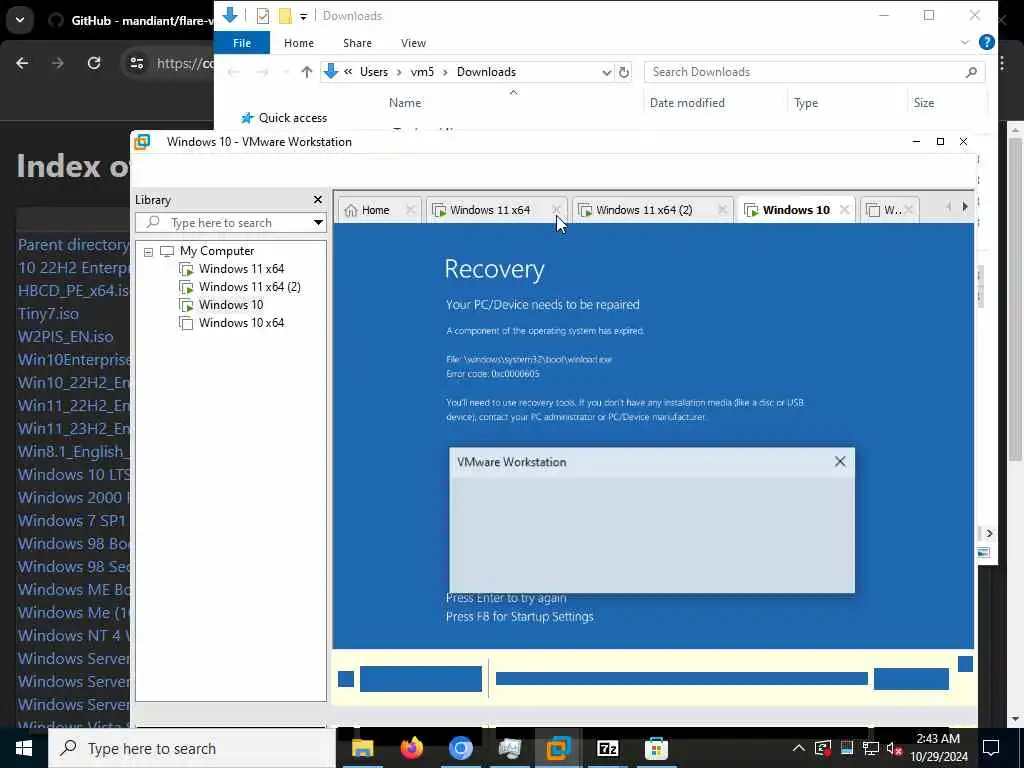Sort files by Type column

[806, 103]
